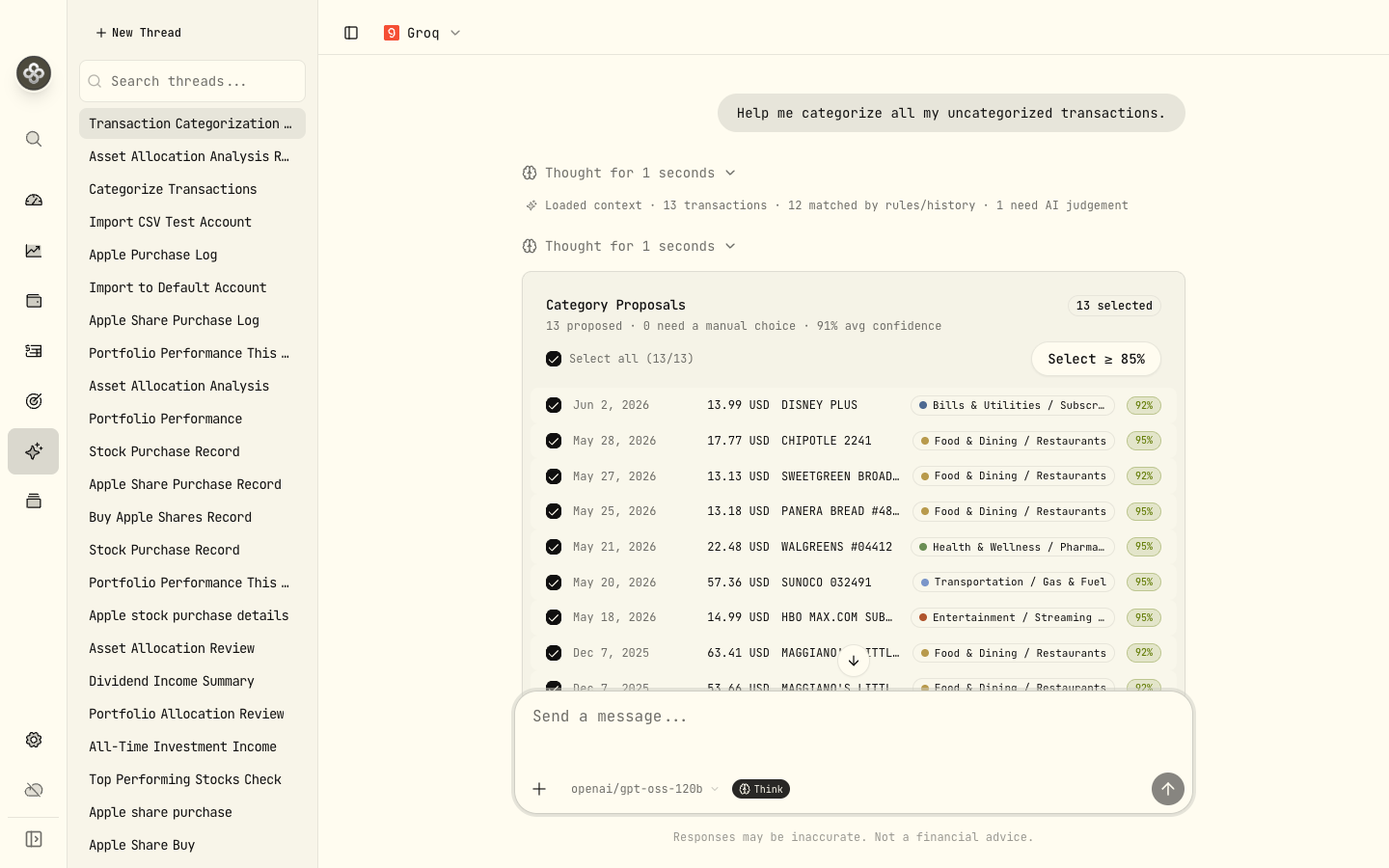Click the app logo in sidebar

[34, 73]
